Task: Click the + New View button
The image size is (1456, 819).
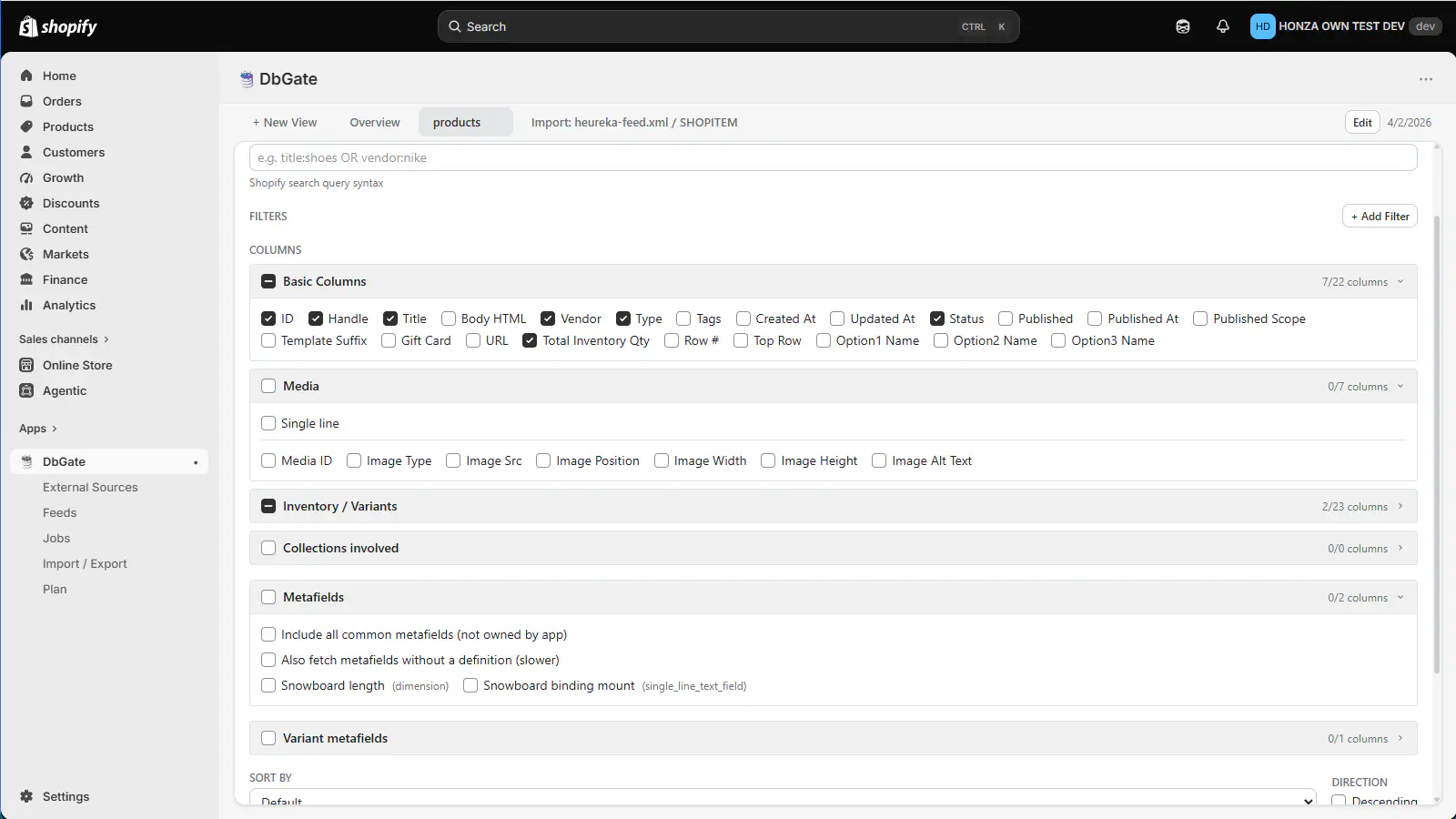Action: (285, 122)
